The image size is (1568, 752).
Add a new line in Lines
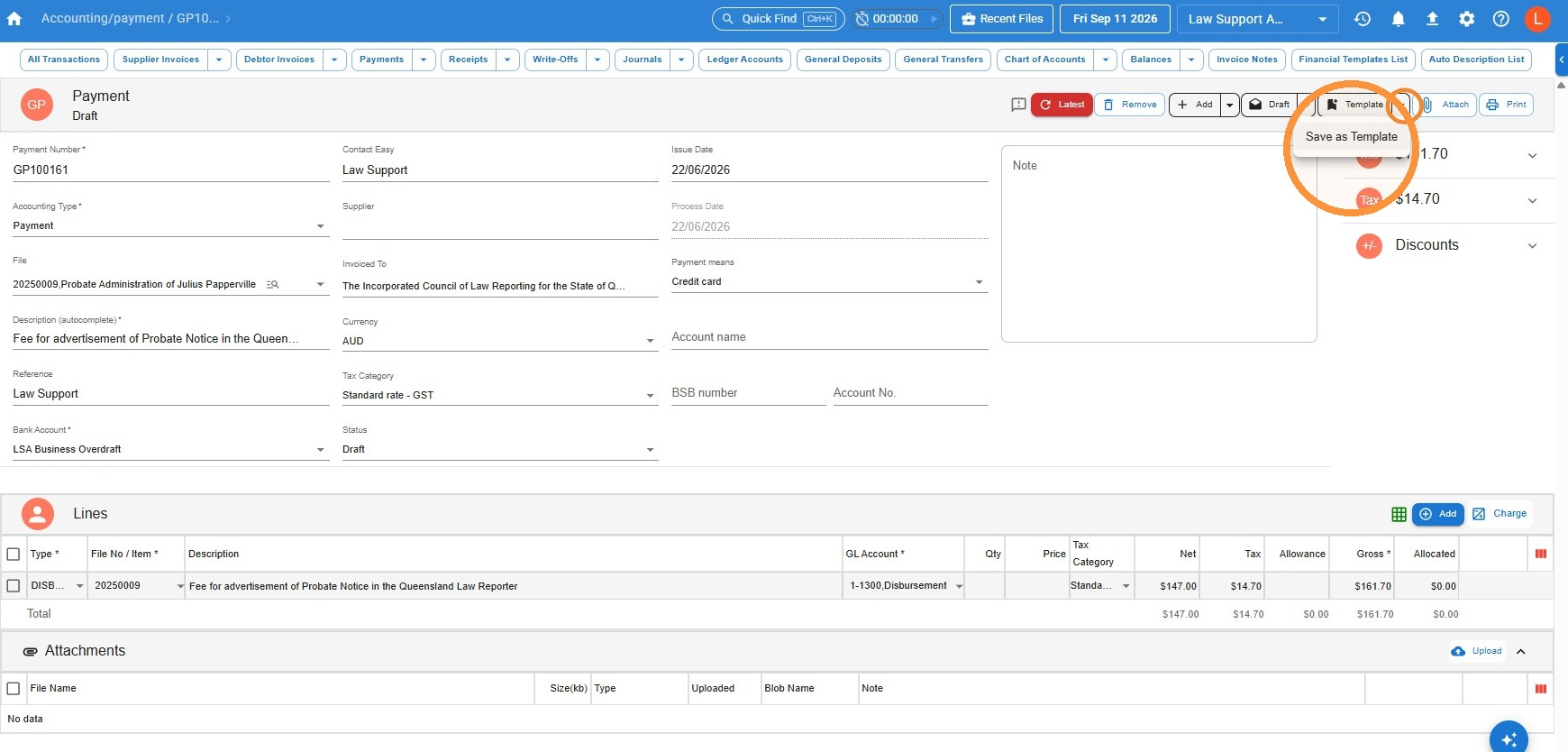1438,514
